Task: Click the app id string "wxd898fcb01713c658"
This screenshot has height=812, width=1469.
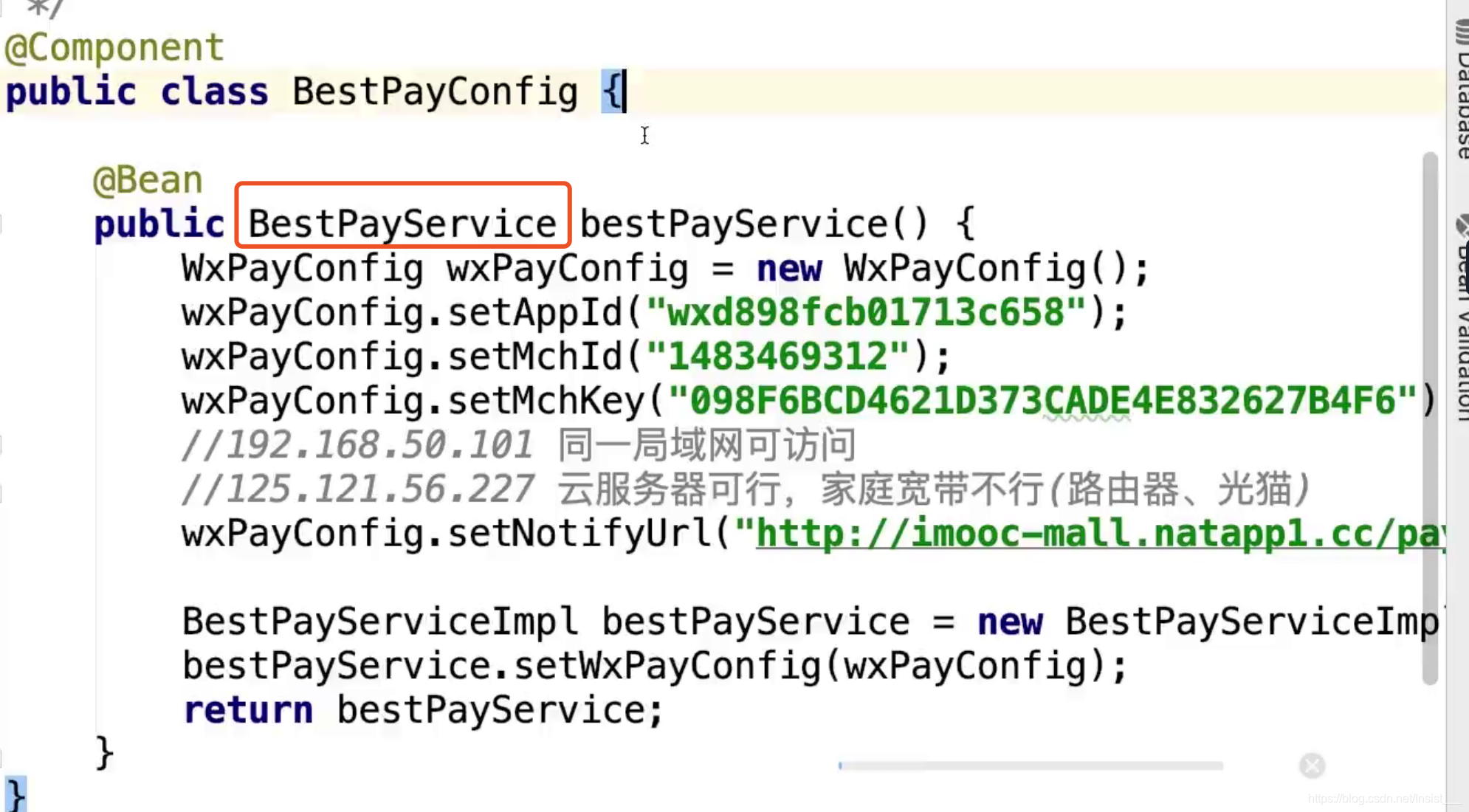Action: 866,312
